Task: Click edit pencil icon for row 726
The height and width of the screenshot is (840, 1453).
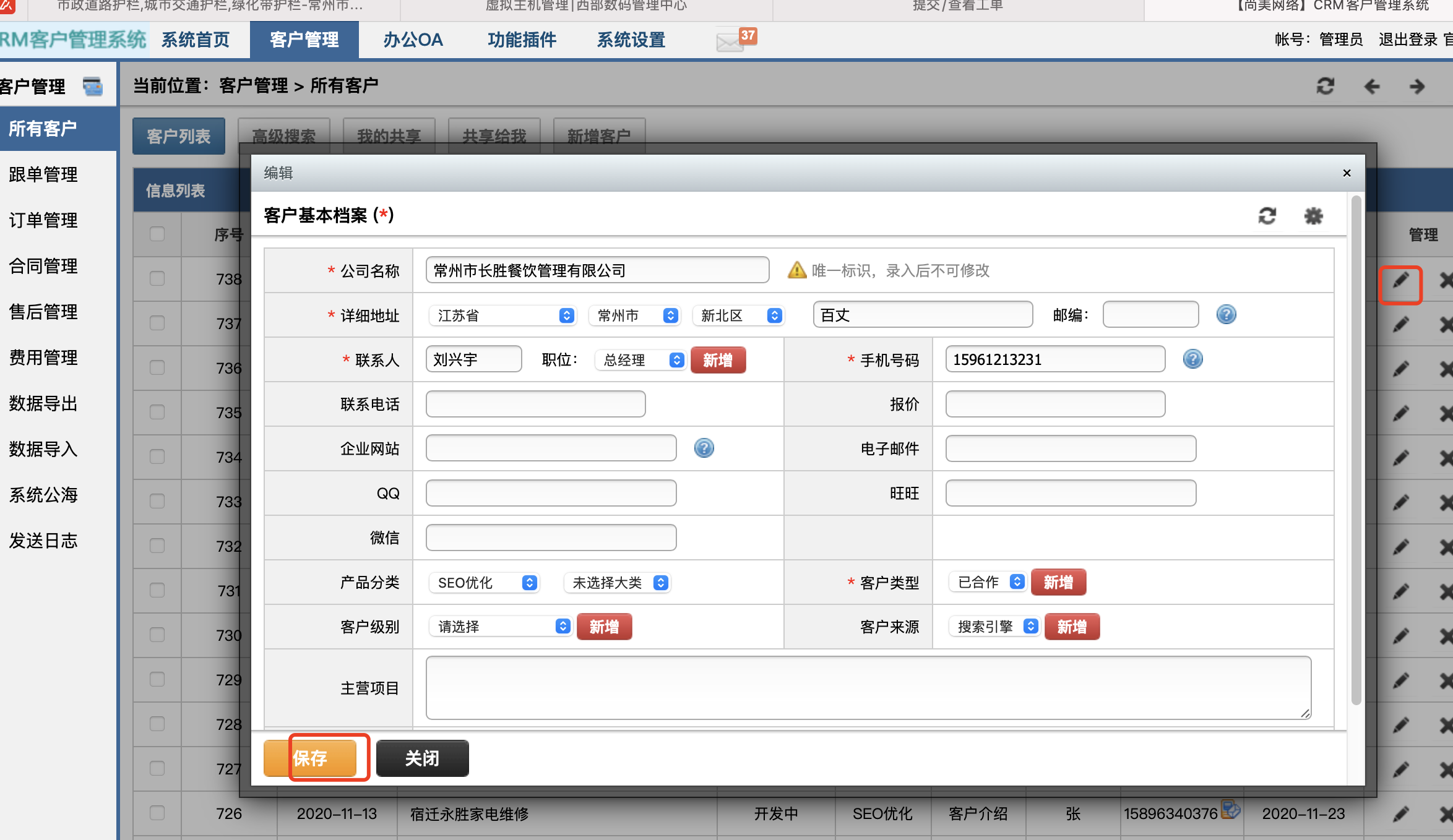Action: coord(1401,814)
